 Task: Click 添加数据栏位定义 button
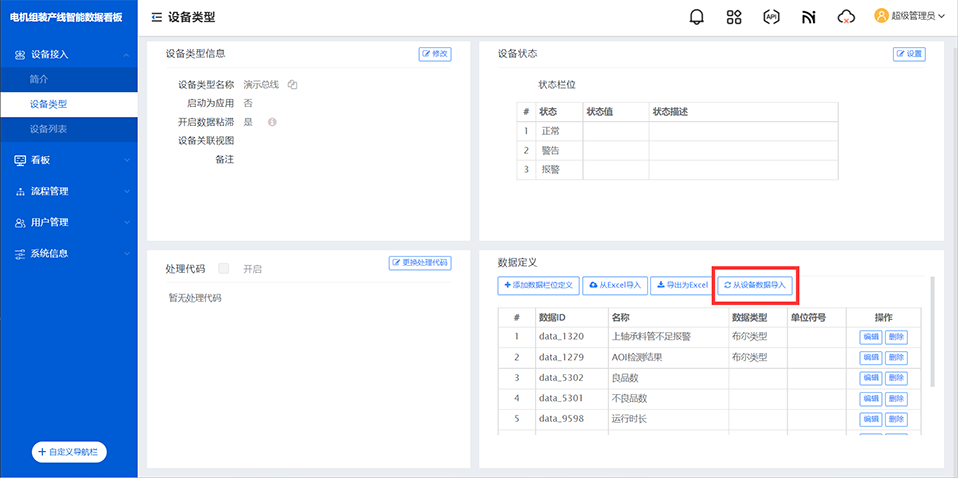click(538, 285)
